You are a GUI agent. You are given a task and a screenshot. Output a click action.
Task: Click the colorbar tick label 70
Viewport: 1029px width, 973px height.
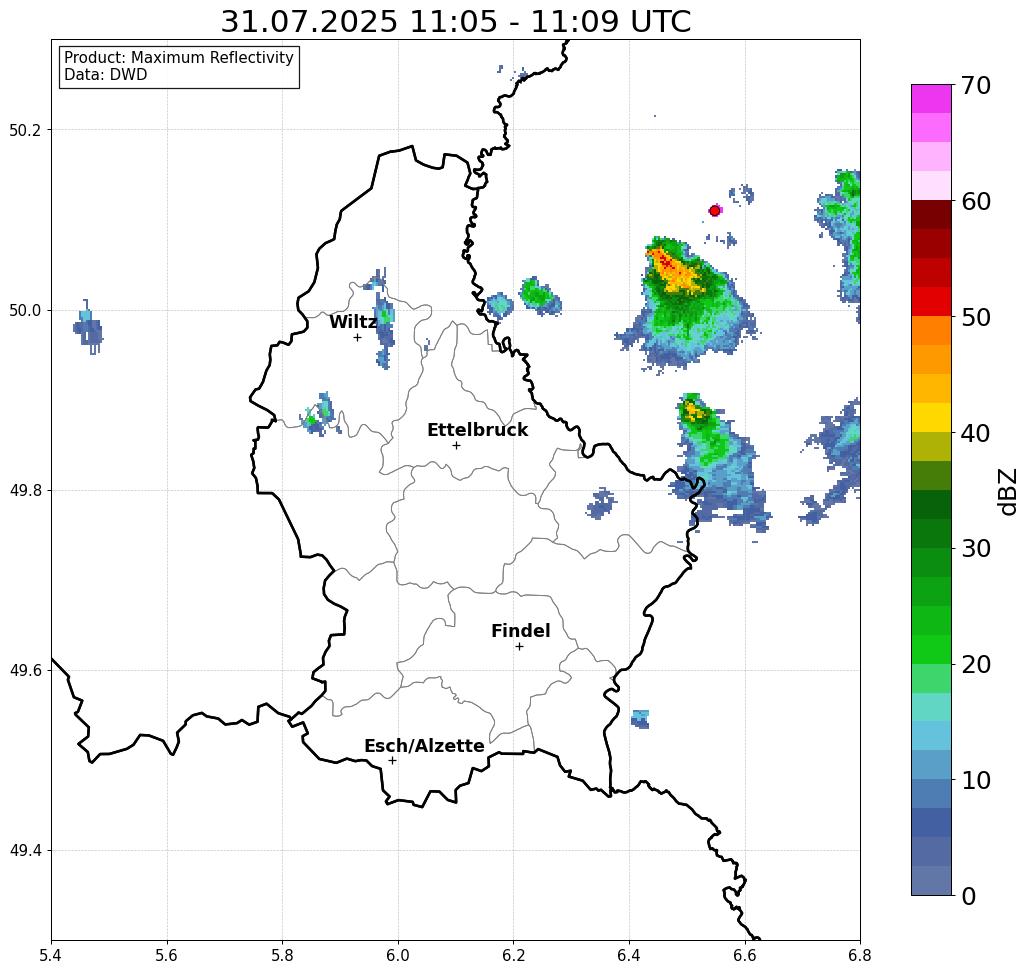(975, 85)
